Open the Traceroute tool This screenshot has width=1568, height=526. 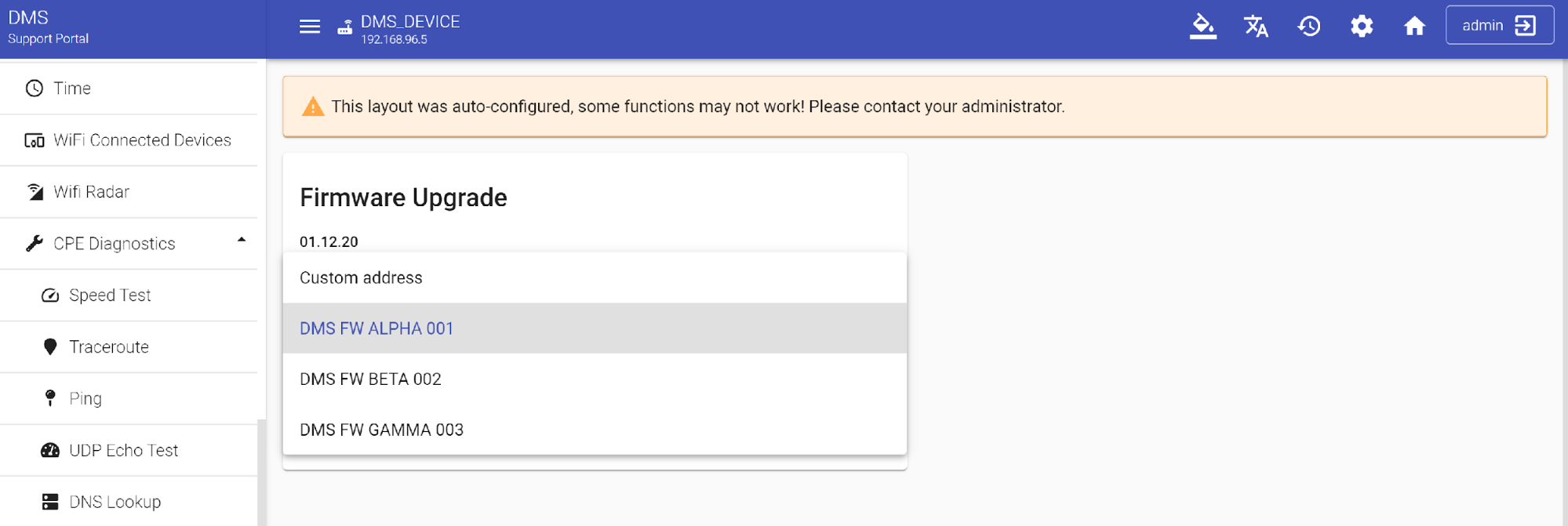pyautogui.click(x=109, y=347)
